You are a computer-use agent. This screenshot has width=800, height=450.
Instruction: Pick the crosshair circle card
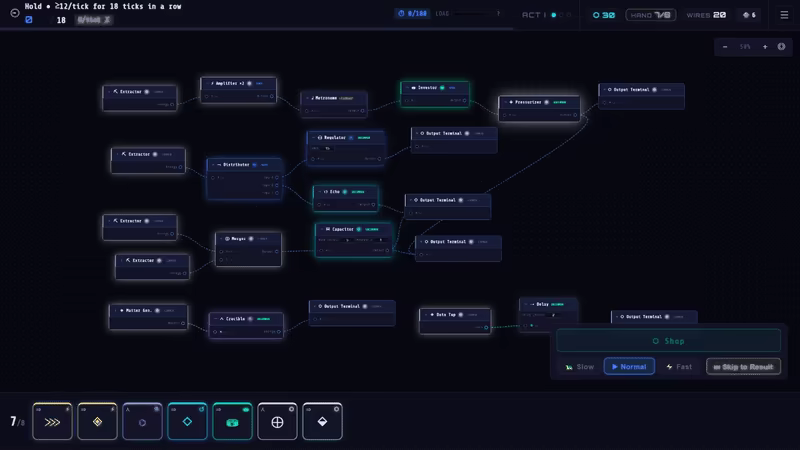[277, 421]
